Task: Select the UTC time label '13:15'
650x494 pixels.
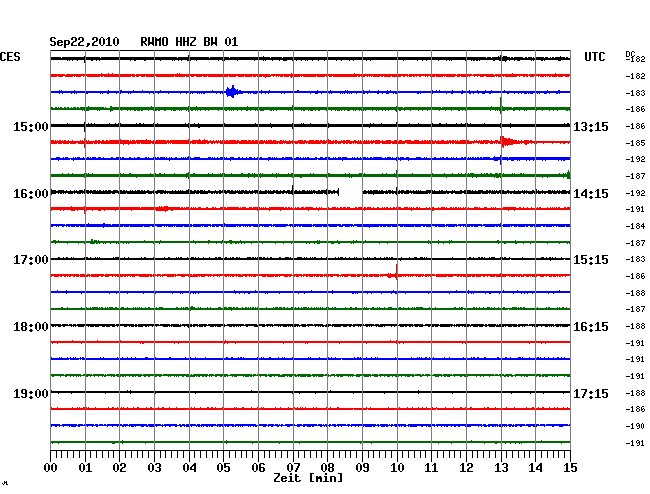Action: pyautogui.click(x=591, y=126)
